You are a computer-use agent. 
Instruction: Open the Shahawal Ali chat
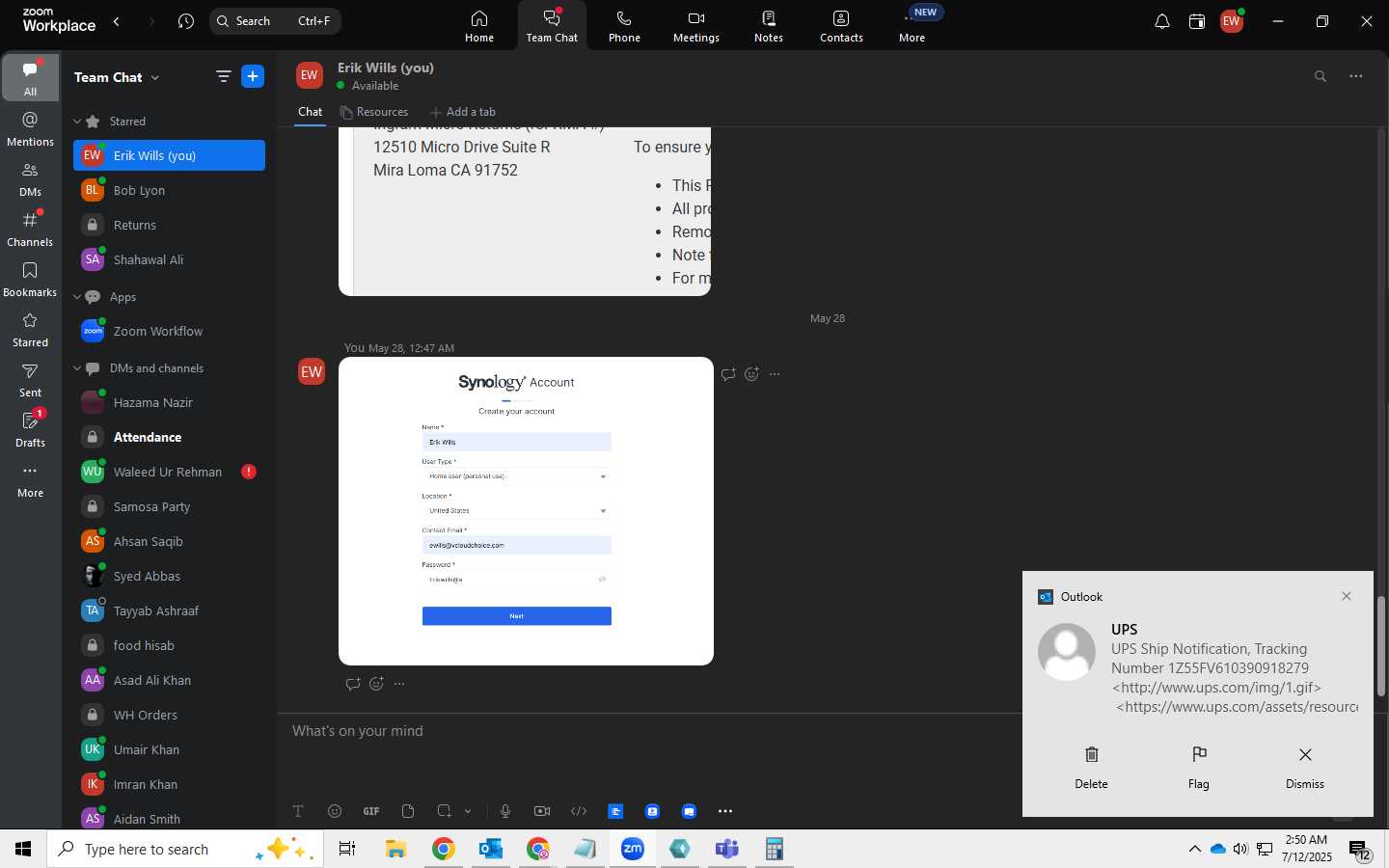click(169, 259)
